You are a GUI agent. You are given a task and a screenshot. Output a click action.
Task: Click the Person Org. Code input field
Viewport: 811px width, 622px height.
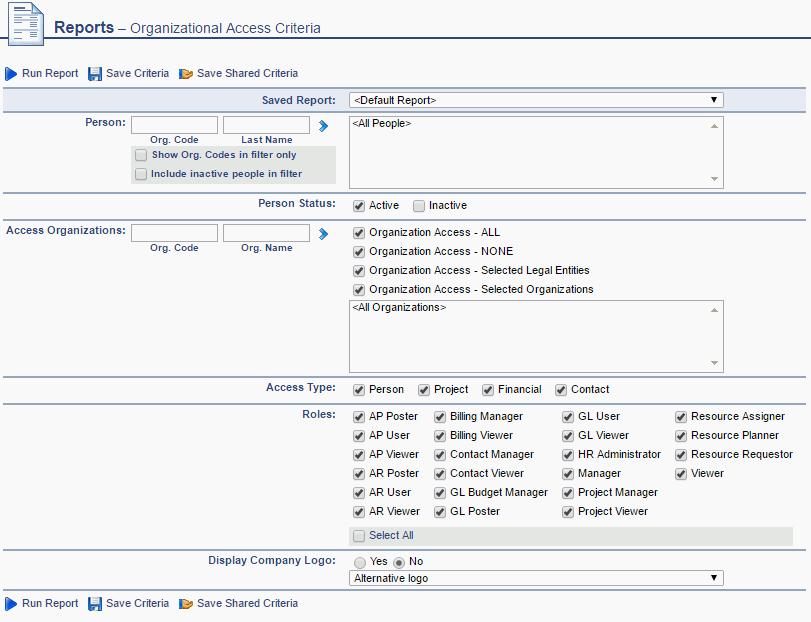[x=174, y=125]
